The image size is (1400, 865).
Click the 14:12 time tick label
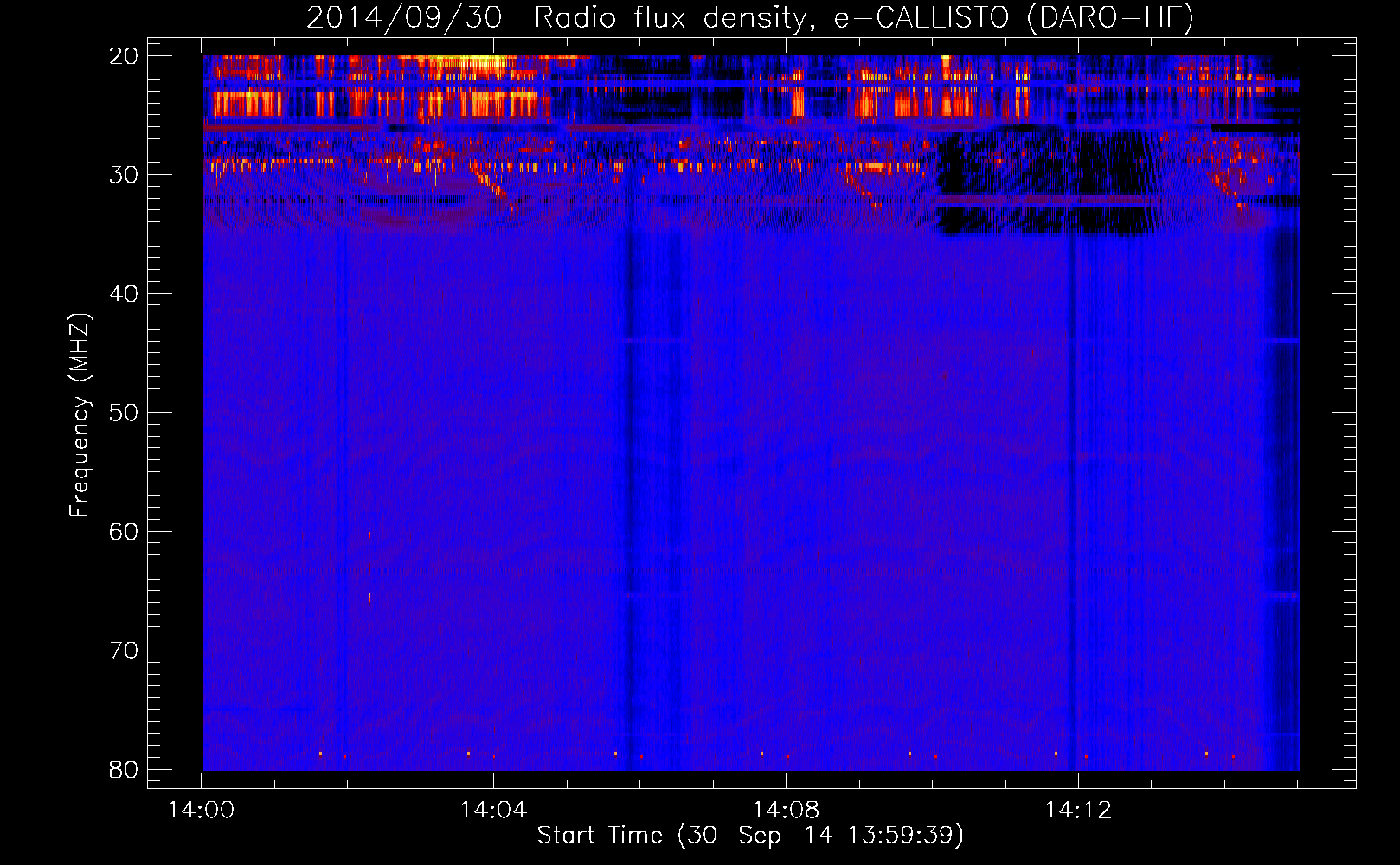(x=1078, y=811)
